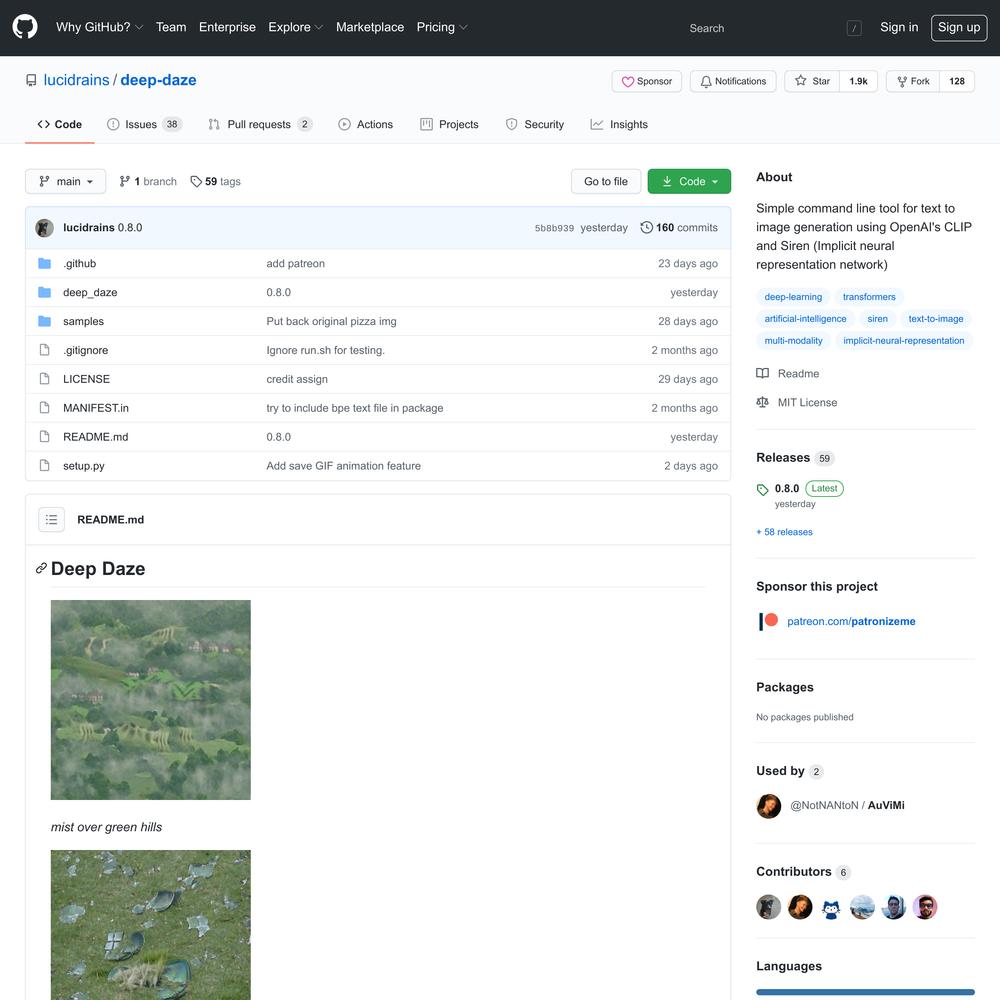The height and width of the screenshot is (1000, 1000).
Task: Click the slash shortcut key icon
Action: pos(854,28)
